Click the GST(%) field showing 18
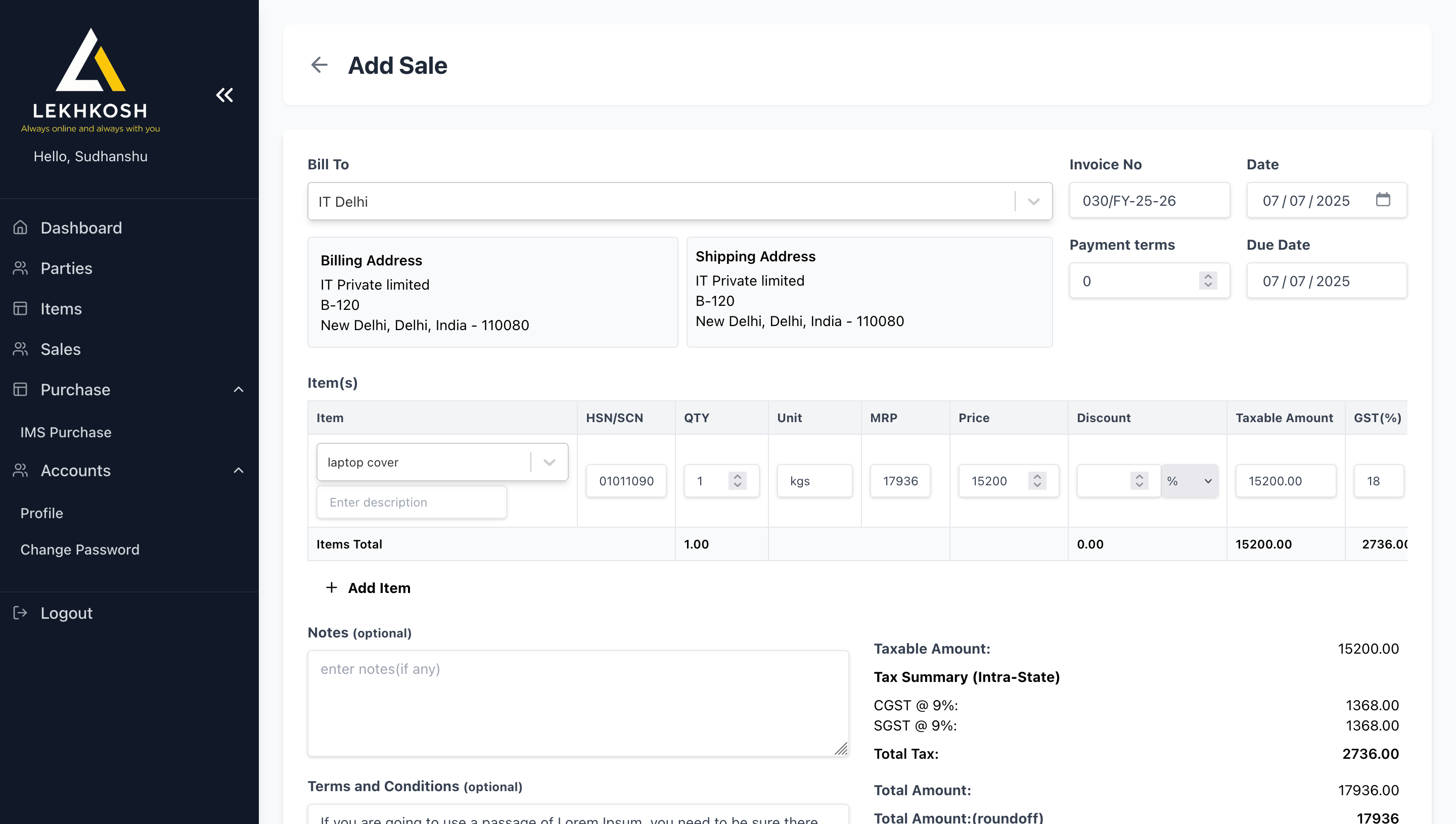1456x824 pixels. coord(1379,480)
